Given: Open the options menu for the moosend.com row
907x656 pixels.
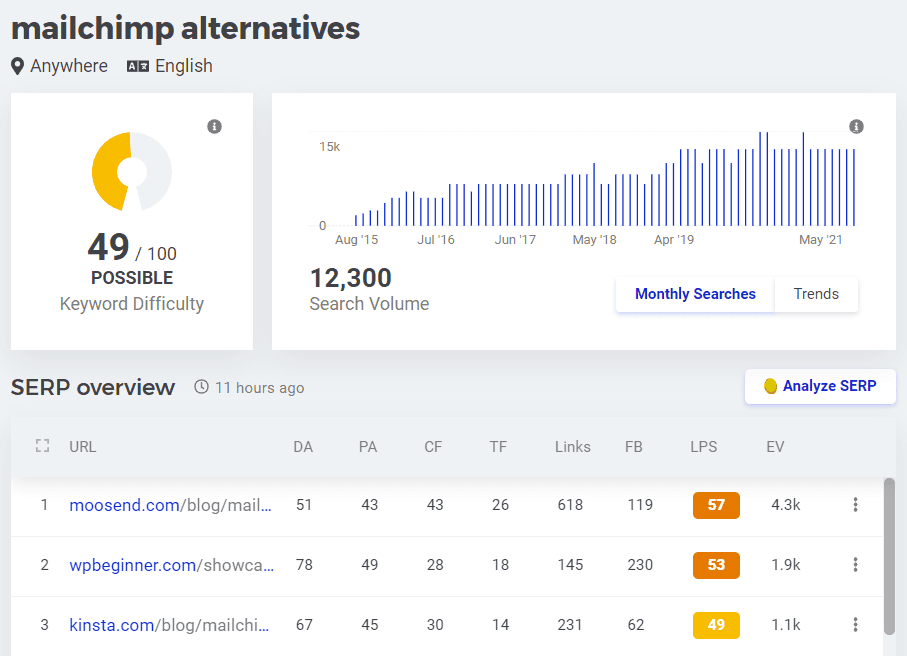Looking at the screenshot, I should click(x=856, y=505).
